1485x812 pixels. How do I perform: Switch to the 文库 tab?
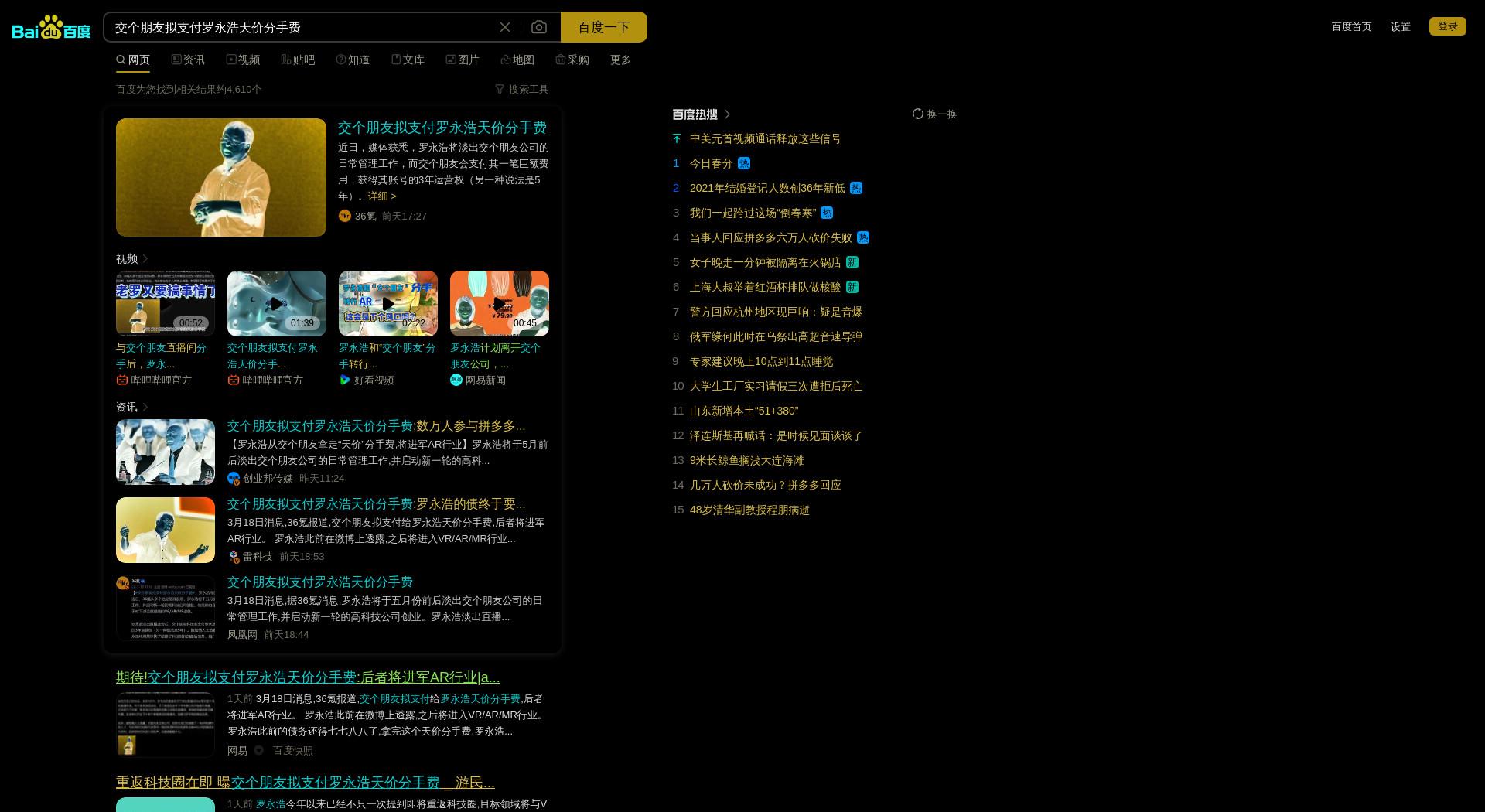point(408,60)
